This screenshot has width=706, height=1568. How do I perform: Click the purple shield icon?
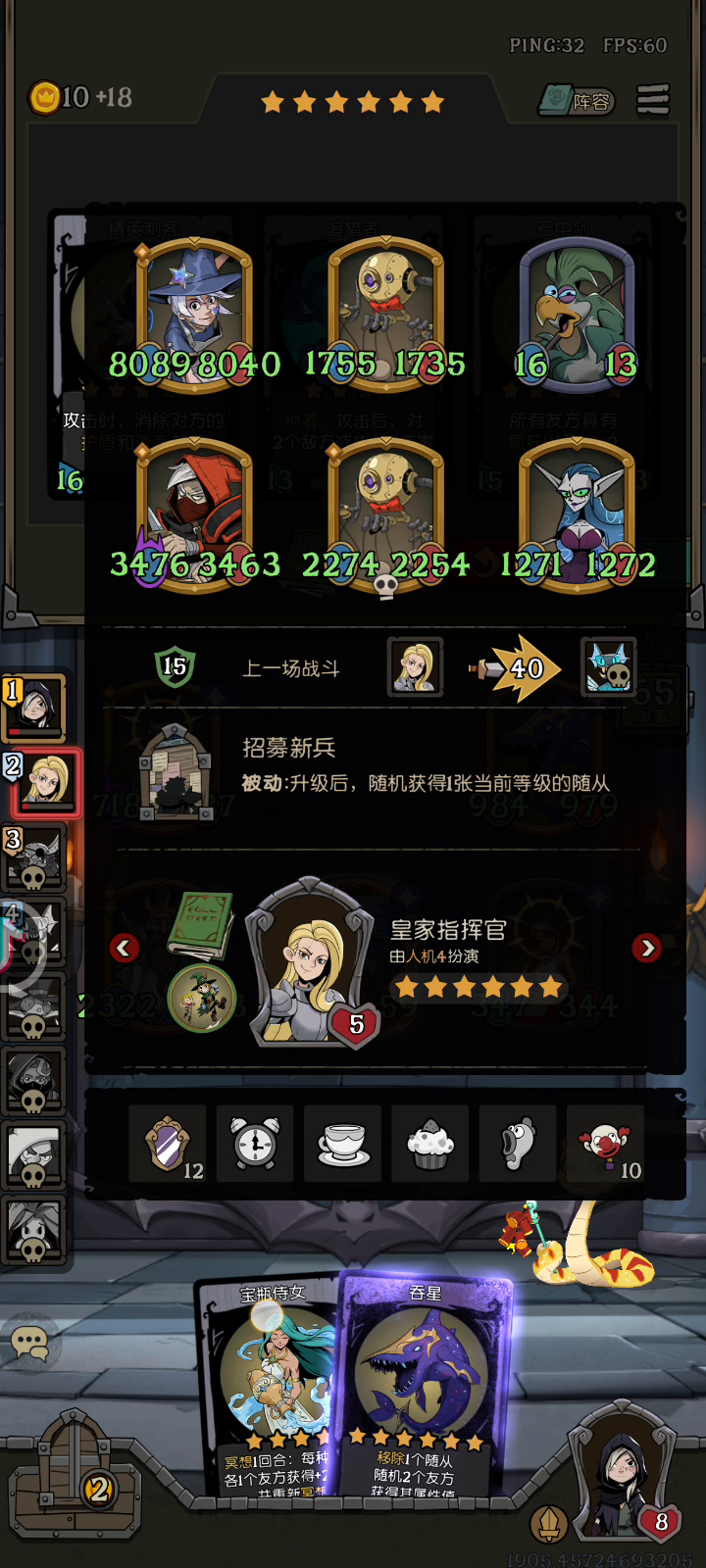[x=168, y=1143]
